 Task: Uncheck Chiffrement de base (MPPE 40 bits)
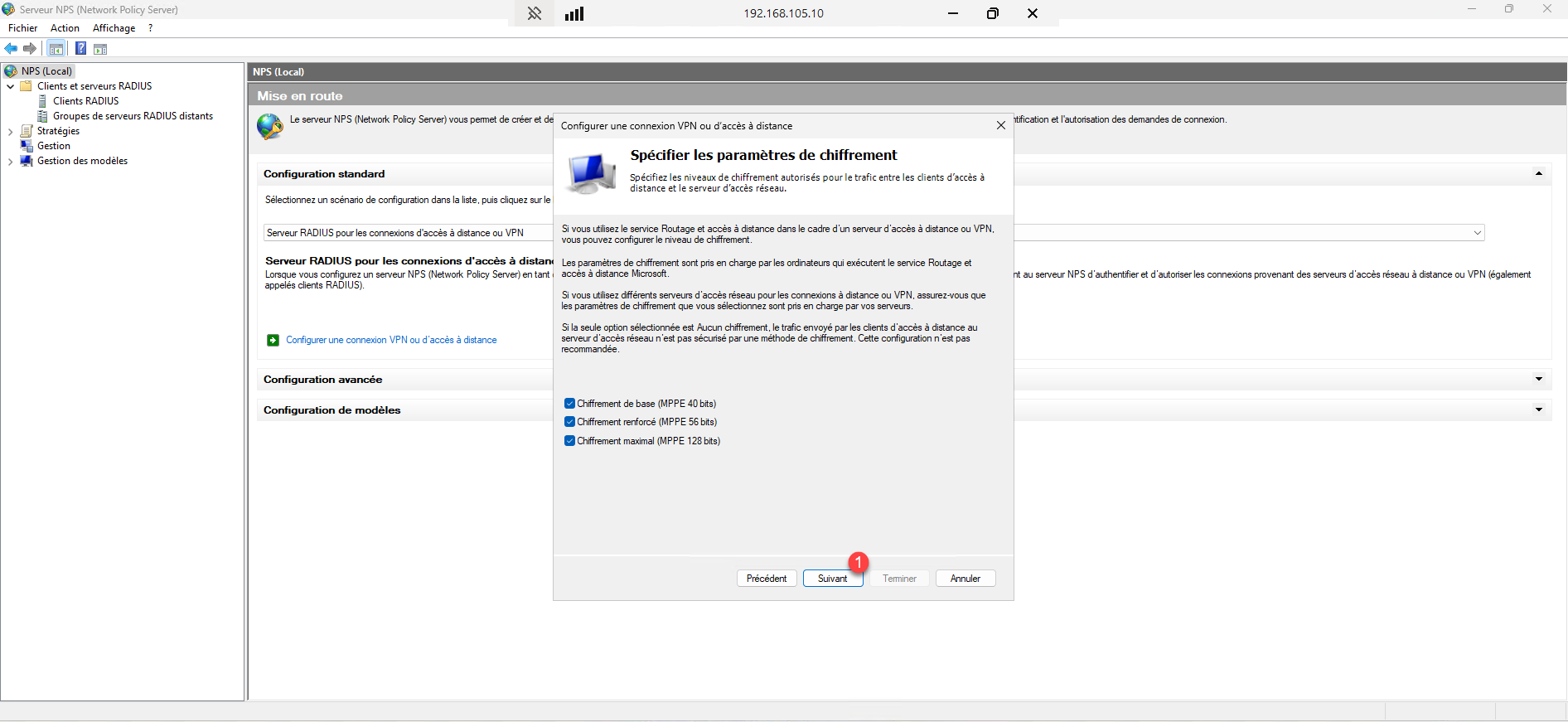tap(569, 404)
